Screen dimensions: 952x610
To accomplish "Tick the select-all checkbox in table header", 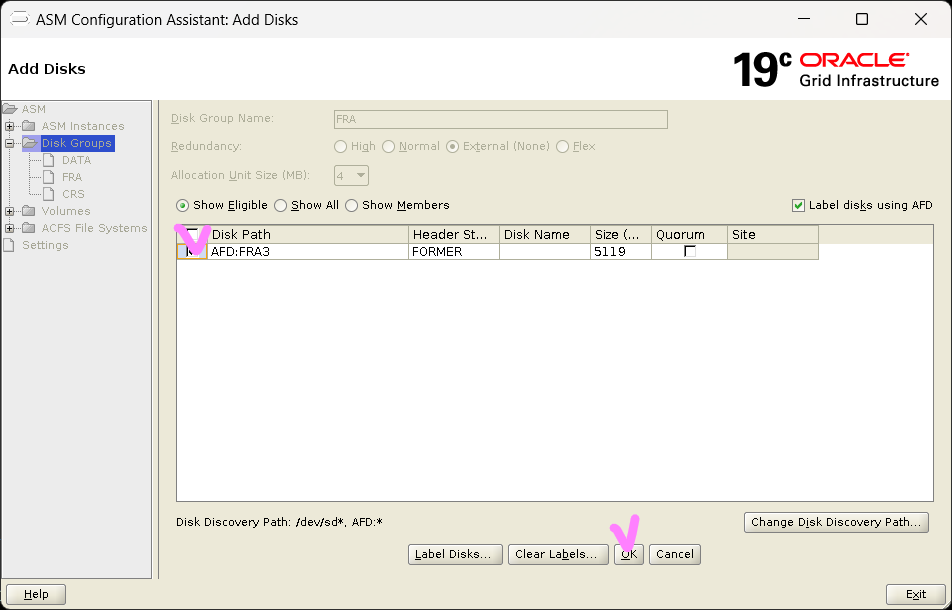I will (x=192, y=234).
